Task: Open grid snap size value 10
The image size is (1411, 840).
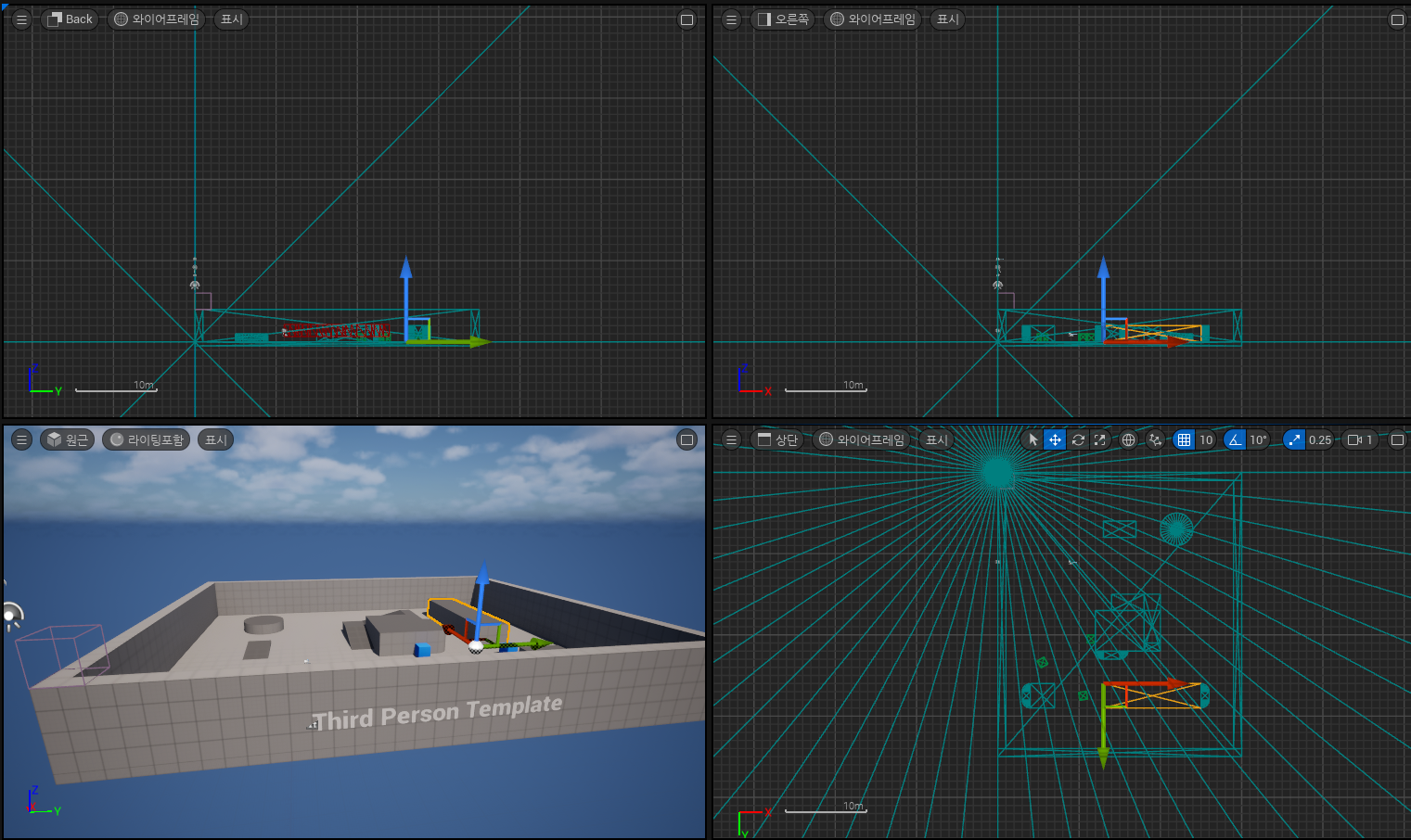Action: coord(1206,439)
